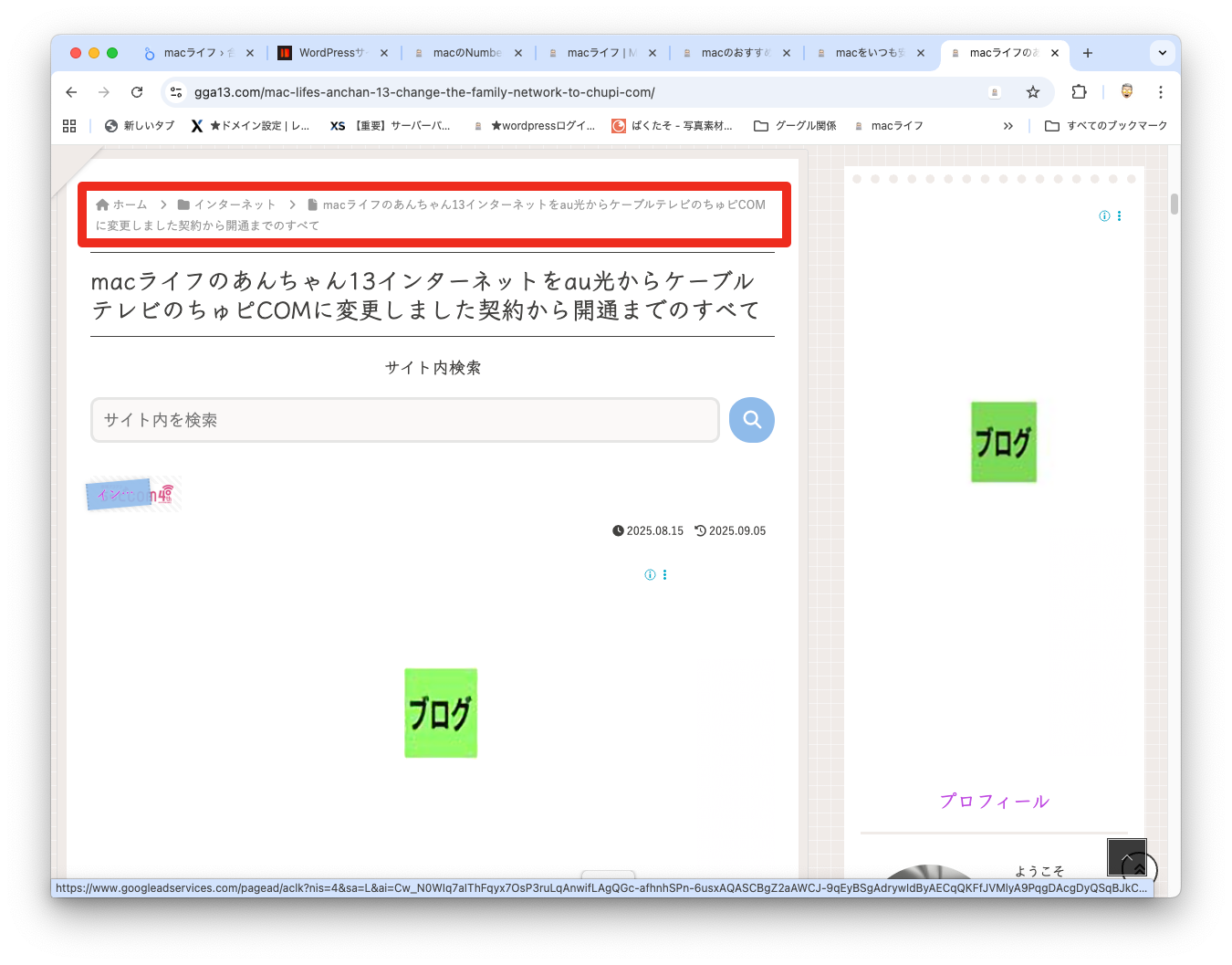Open the Extensions puzzle icon
The height and width of the screenshot is (965, 1232).
coord(1079,92)
